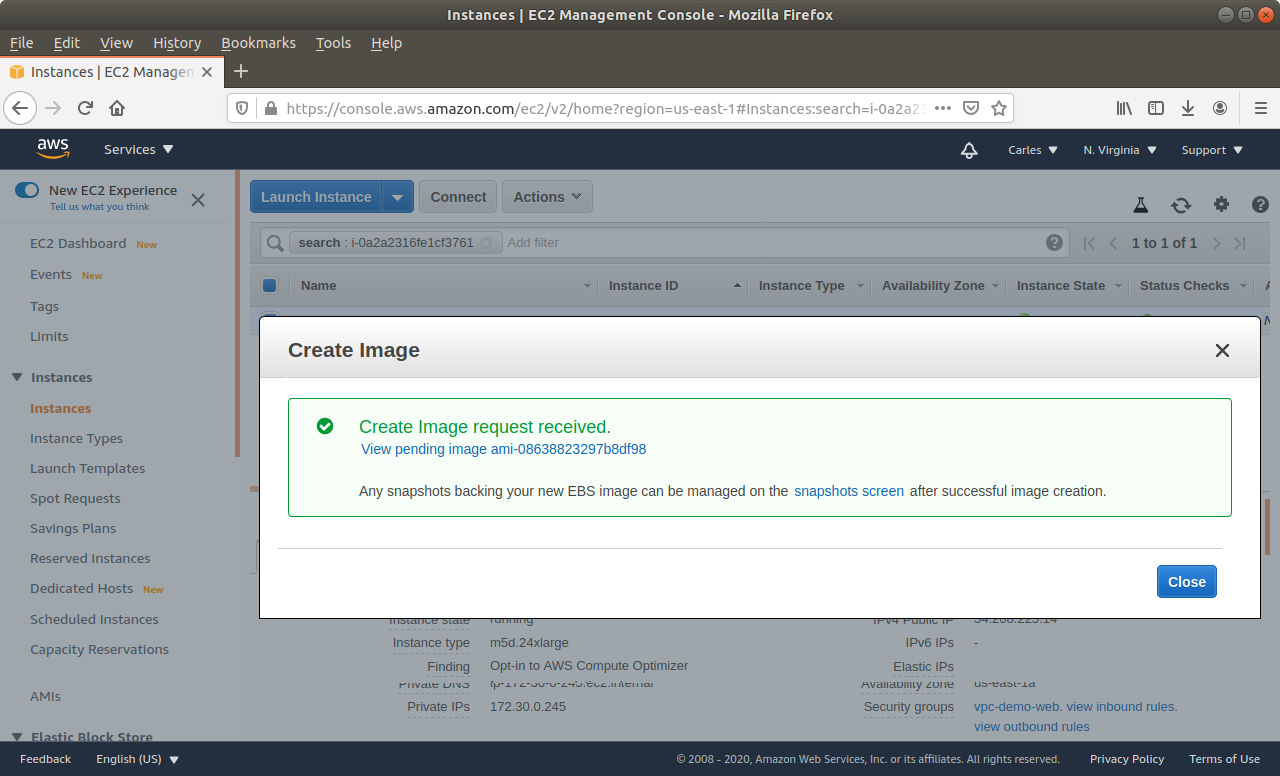Click the Close button in the dialog
The height and width of the screenshot is (776, 1280).
[1187, 582]
